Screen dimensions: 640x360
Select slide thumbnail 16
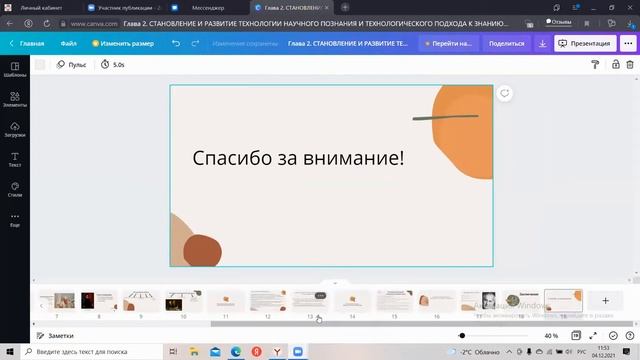437,301
